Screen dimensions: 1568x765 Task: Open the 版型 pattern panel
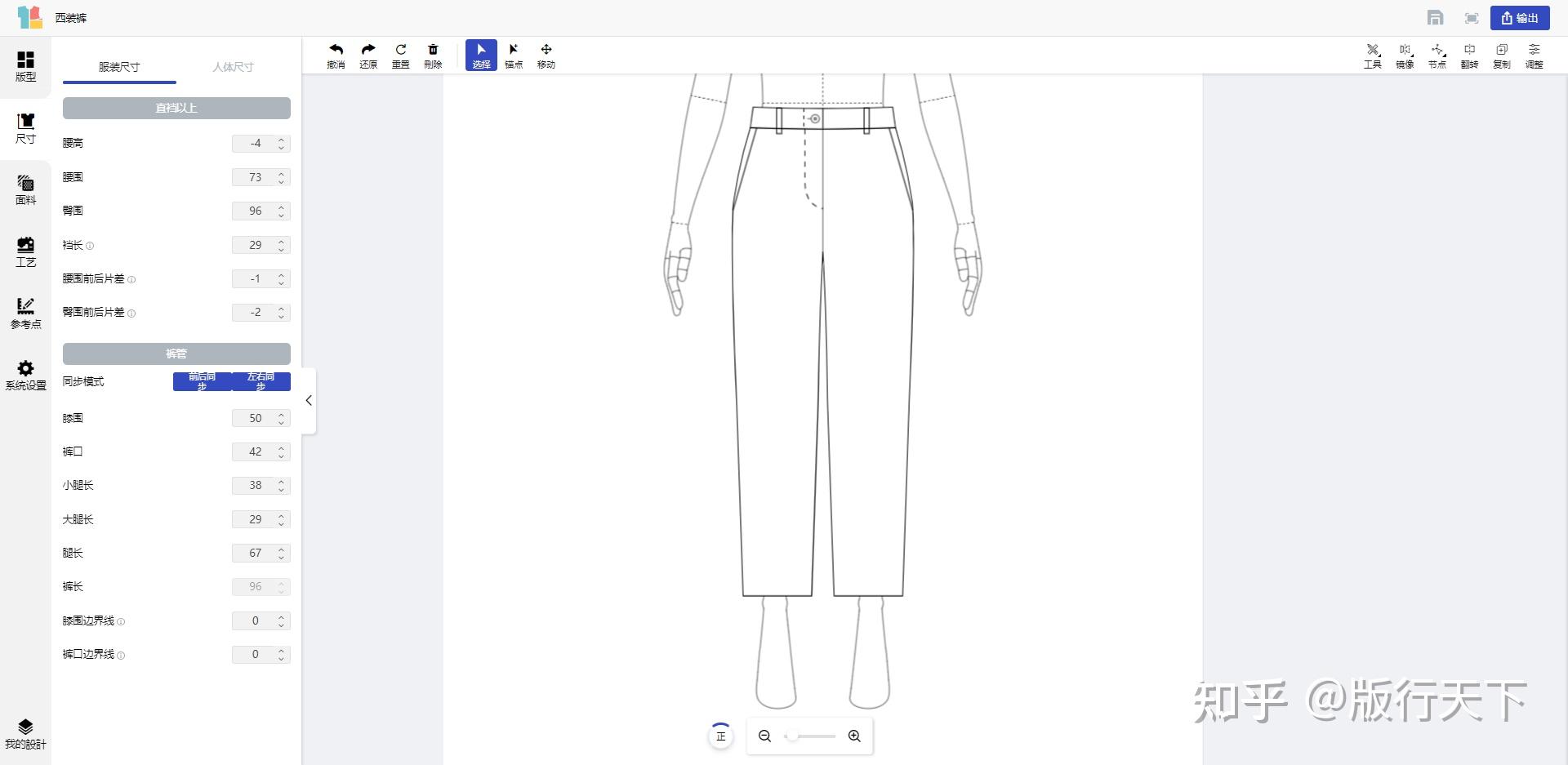(x=25, y=66)
